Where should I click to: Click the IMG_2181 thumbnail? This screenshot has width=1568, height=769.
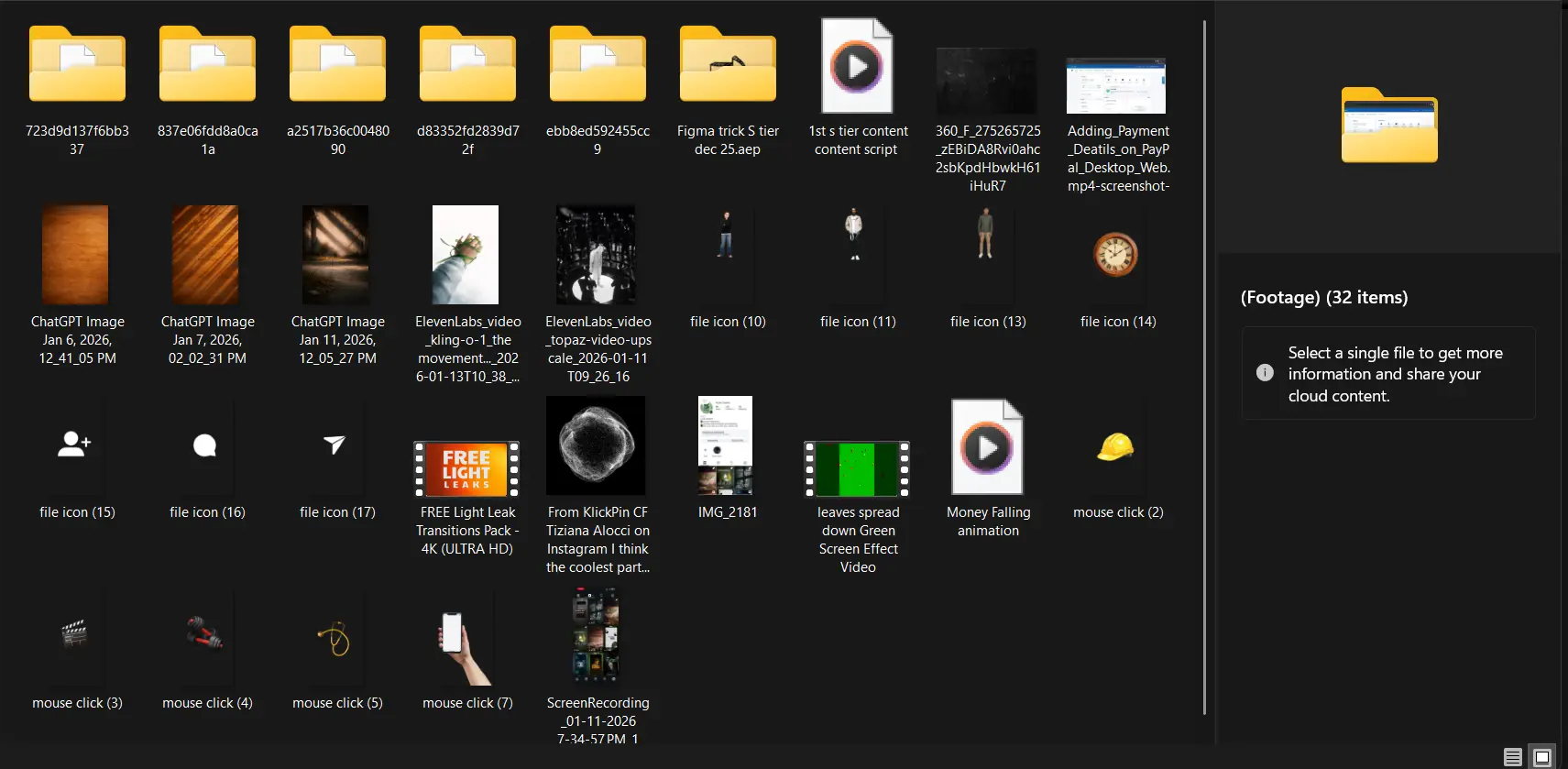(x=726, y=446)
